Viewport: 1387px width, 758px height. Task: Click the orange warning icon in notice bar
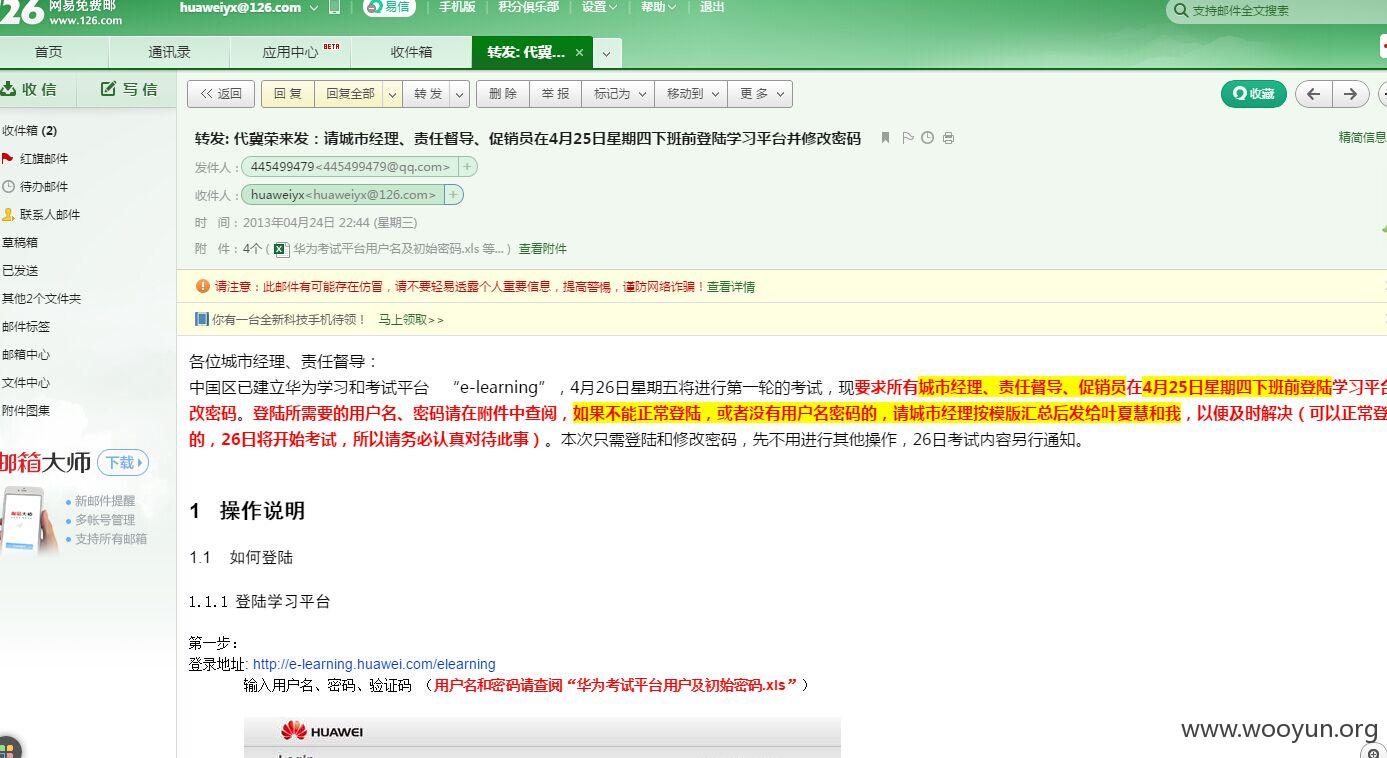coord(203,287)
